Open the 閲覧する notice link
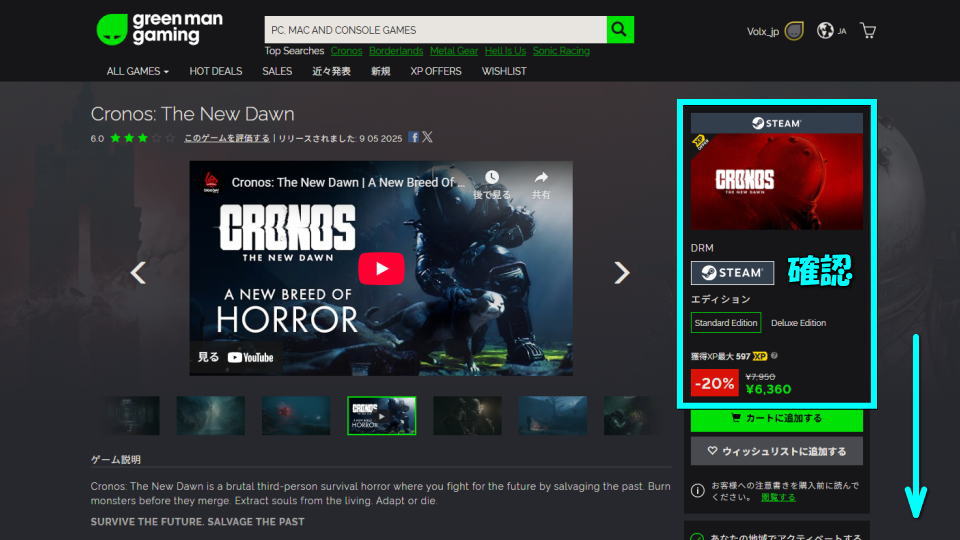Screen dimensions: 960x540 coord(778,497)
